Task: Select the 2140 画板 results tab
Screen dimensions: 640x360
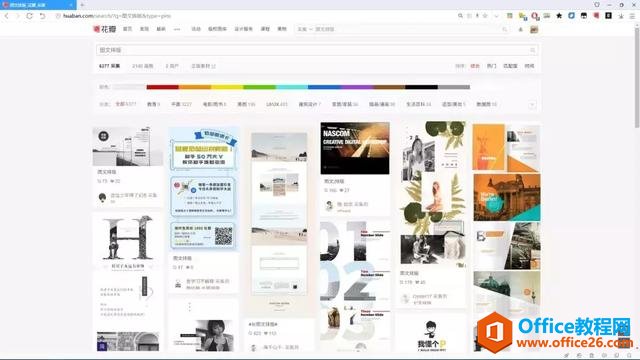Action: coord(142,66)
